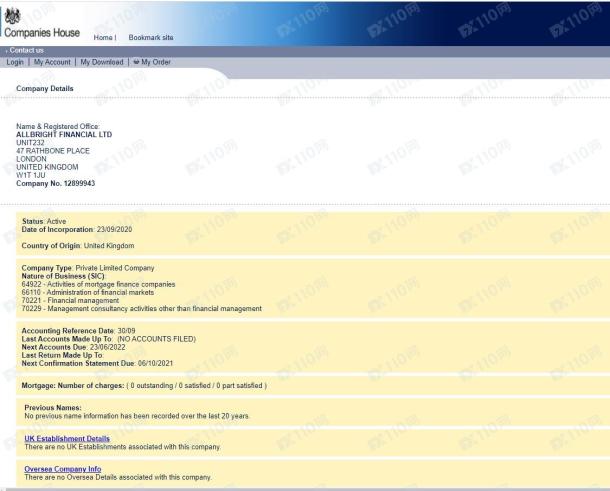Click the Country of Origin United Kingdom line
The width and height of the screenshot is (610, 491).
coord(78,246)
